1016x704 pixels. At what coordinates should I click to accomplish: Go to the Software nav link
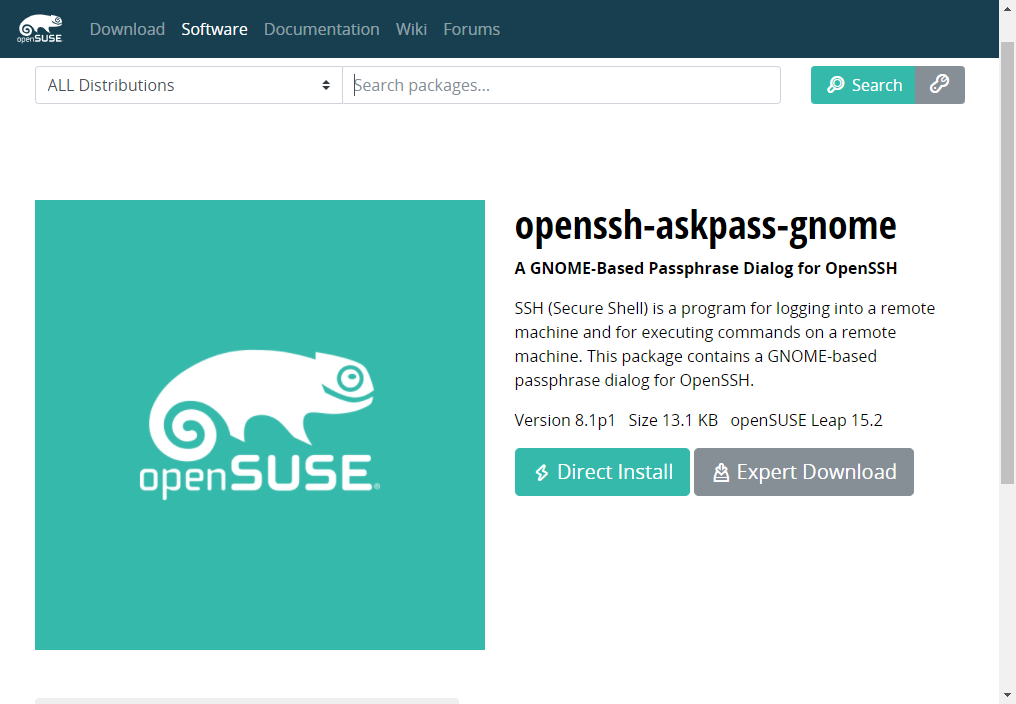[214, 29]
